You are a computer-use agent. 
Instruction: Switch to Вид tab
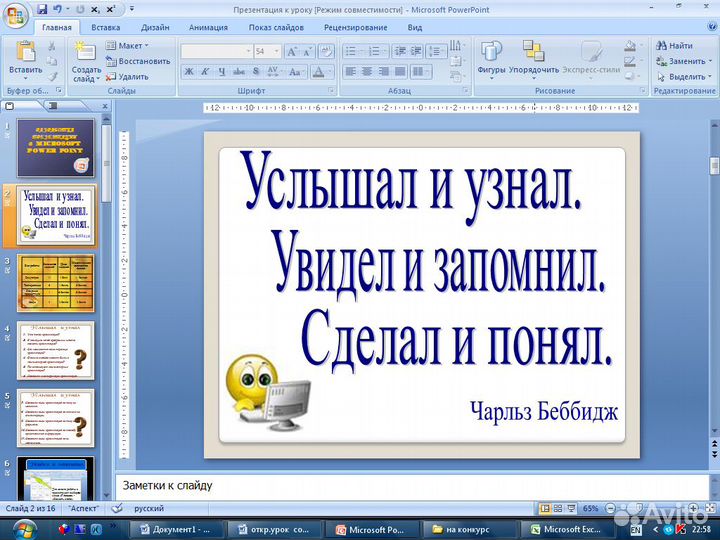click(x=415, y=28)
